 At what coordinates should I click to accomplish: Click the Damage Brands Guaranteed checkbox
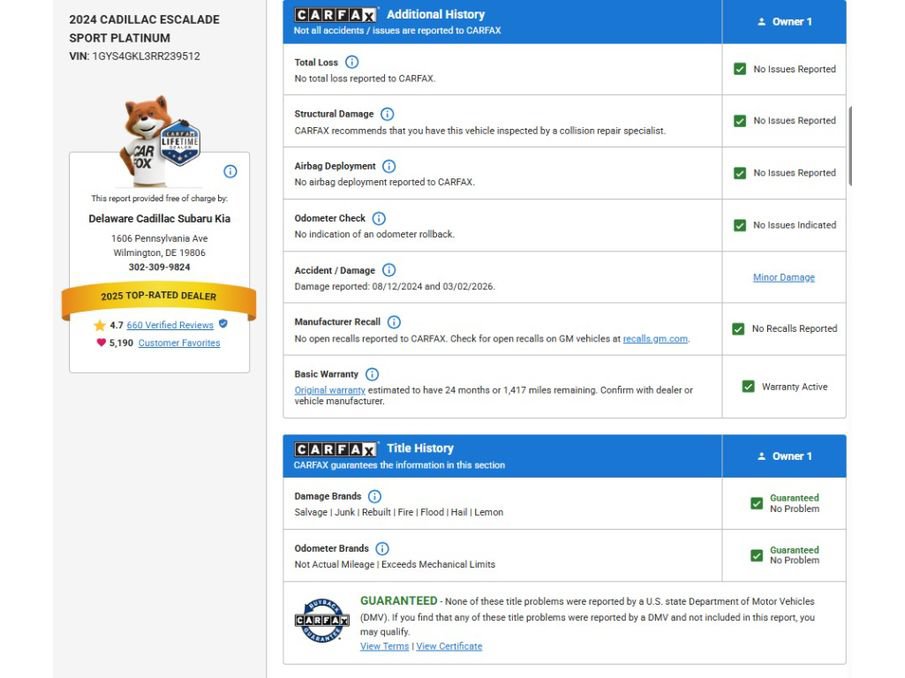coord(757,503)
